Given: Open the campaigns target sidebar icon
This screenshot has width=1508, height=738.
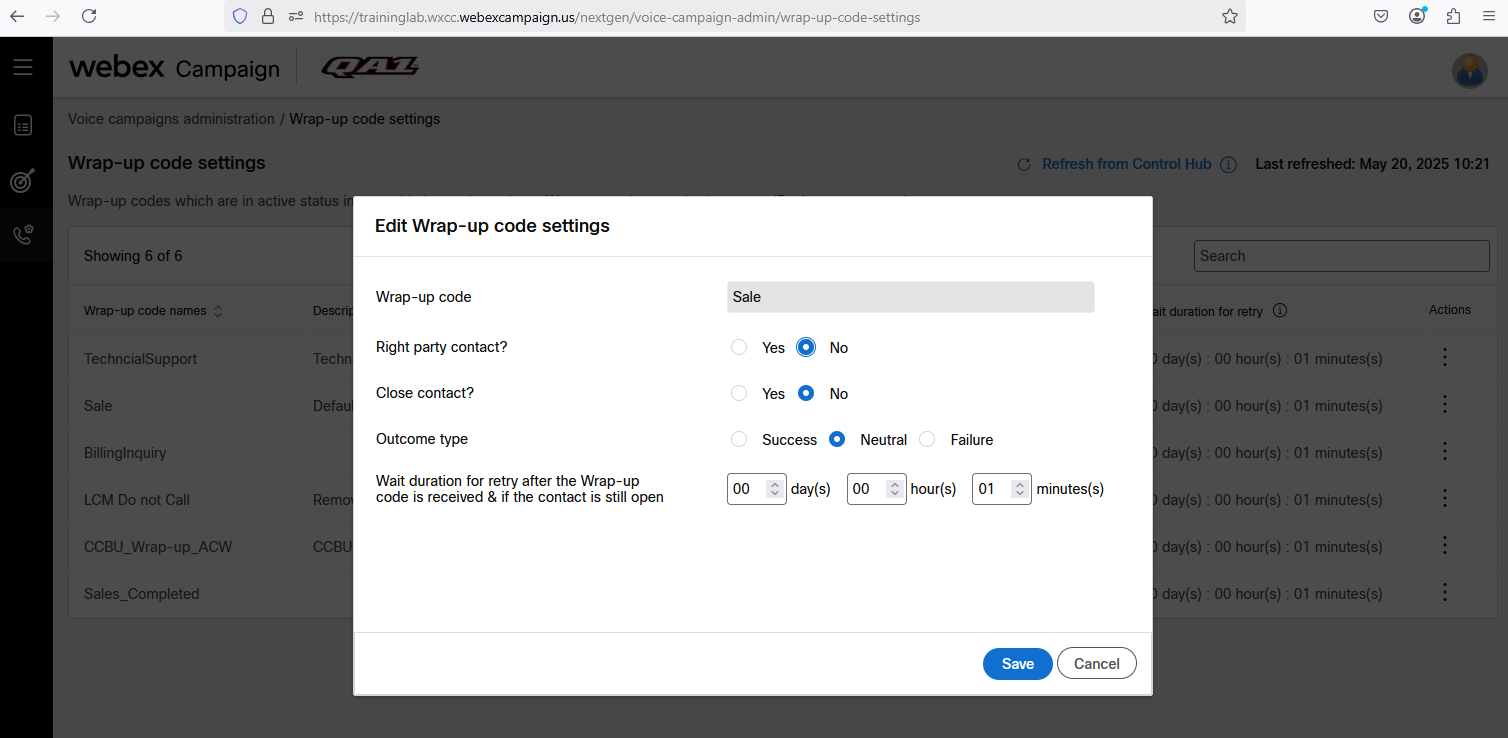Looking at the screenshot, I should pyautogui.click(x=23, y=180).
